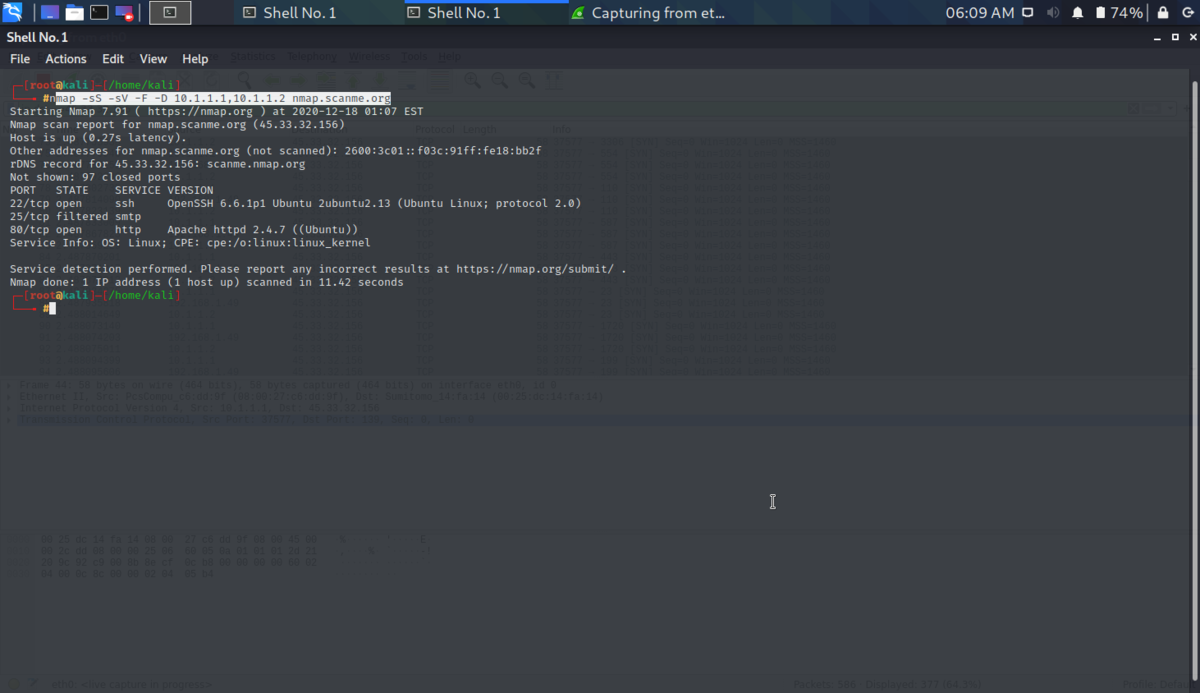Click the display/network tray icon
This screenshot has height=693, width=1200.
[1029, 13]
